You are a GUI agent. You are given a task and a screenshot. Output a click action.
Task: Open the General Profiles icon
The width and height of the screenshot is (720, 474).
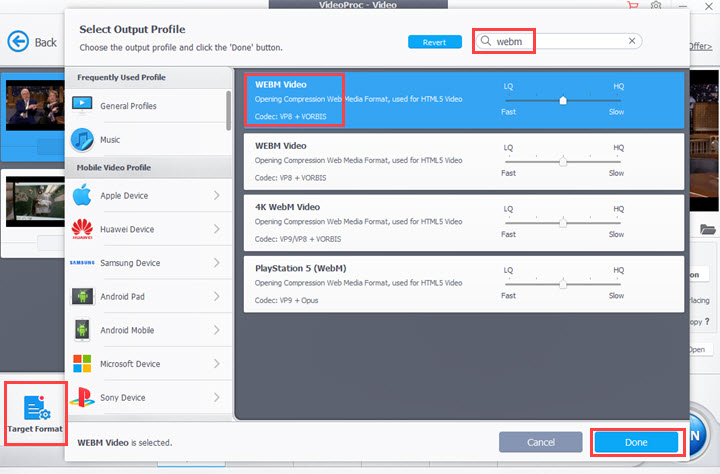[x=82, y=105]
